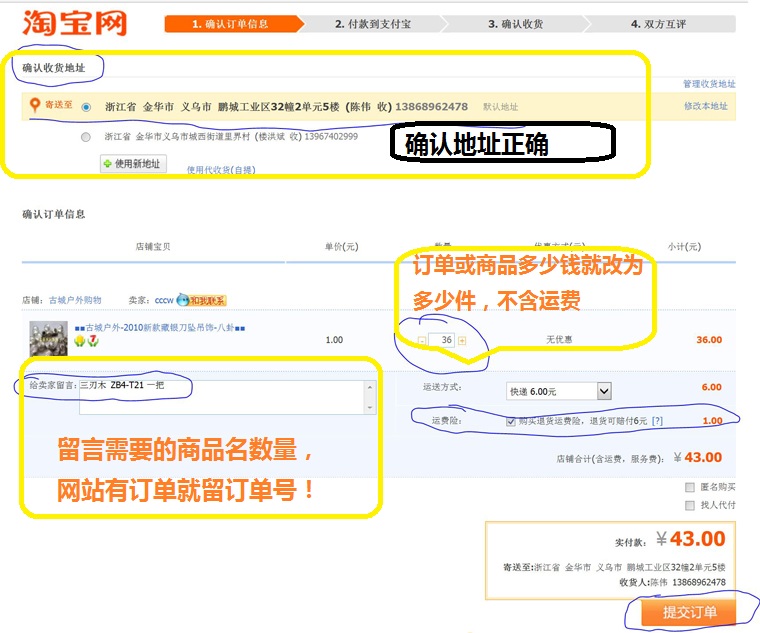
Task: Click the plus quantity button
Action: (462, 341)
